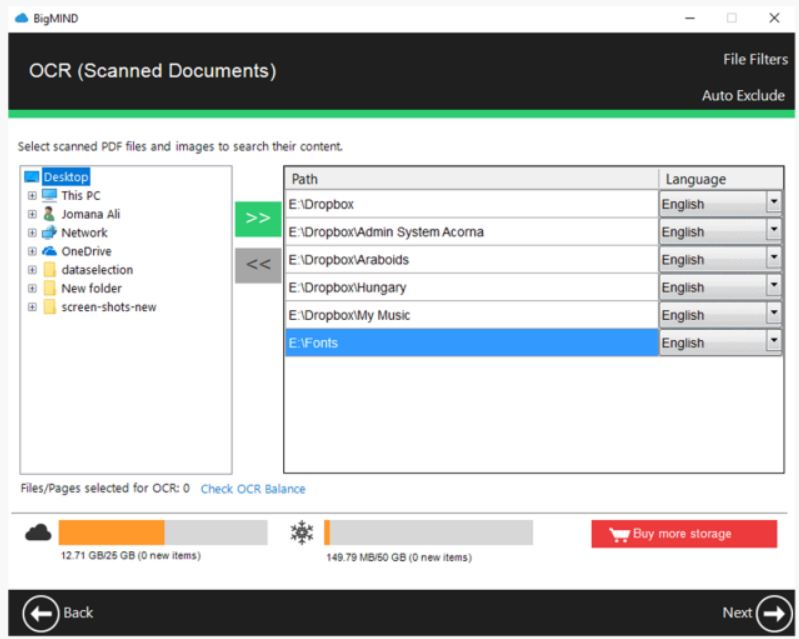799x639 pixels.
Task: Select E:\Dropbox\My Music path row
Action: [x=471, y=315]
